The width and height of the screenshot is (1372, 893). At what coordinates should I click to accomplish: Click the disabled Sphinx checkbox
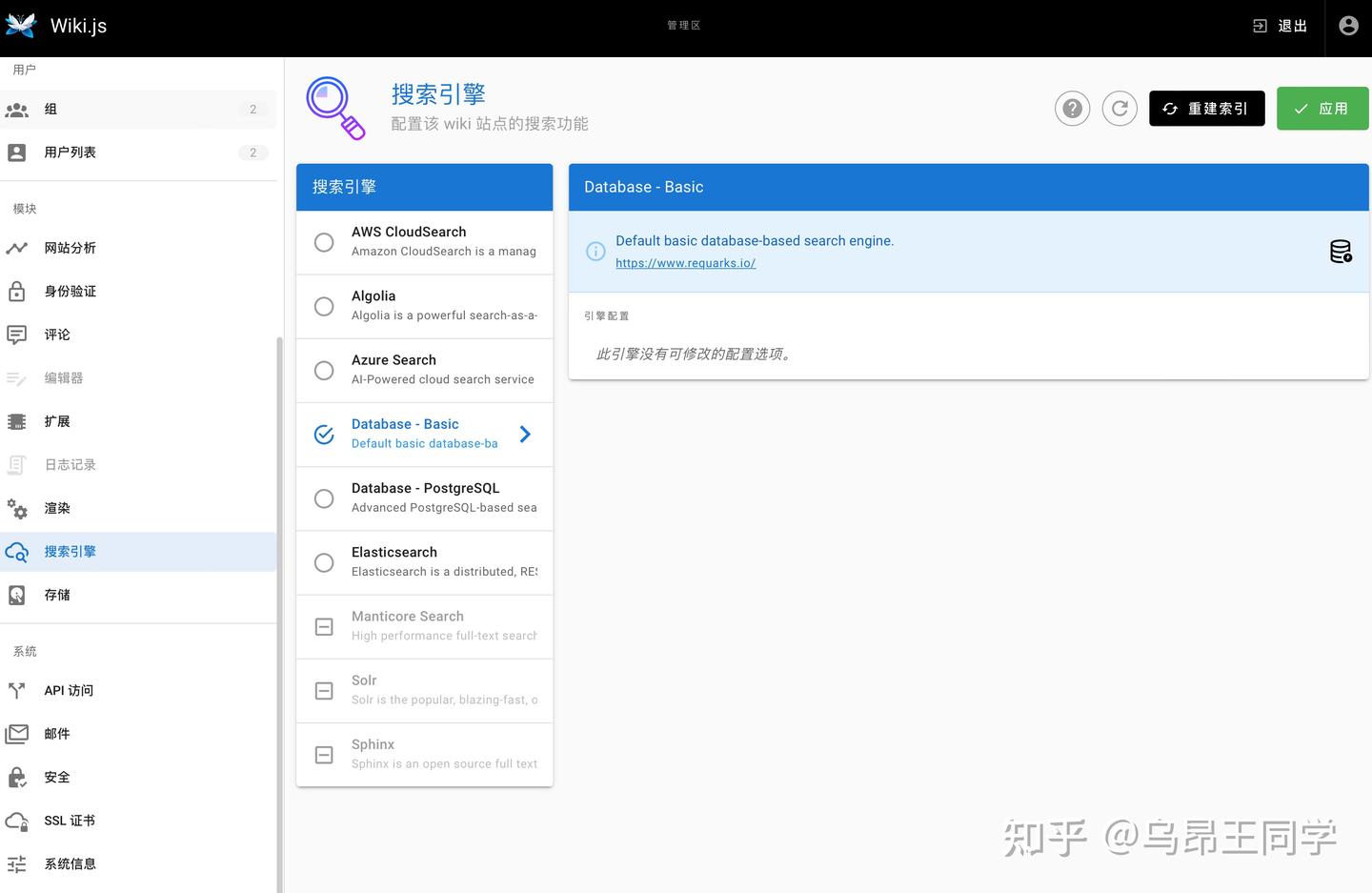point(324,755)
